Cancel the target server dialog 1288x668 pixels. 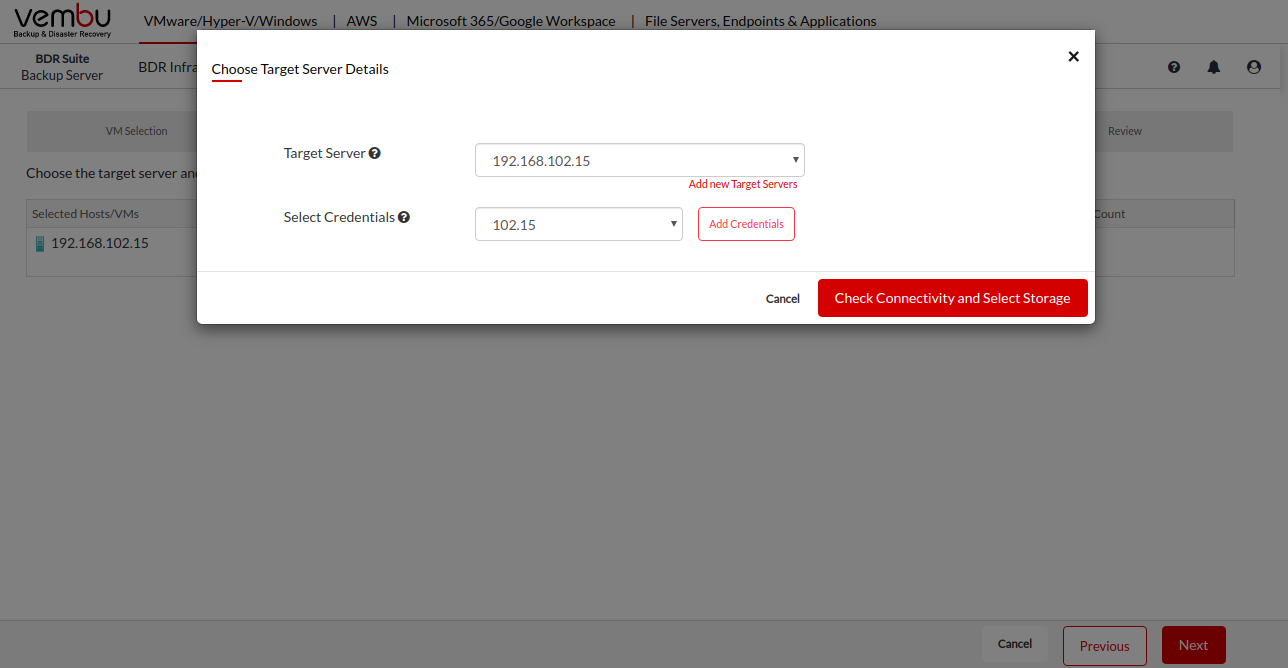(x=782, y=298)
